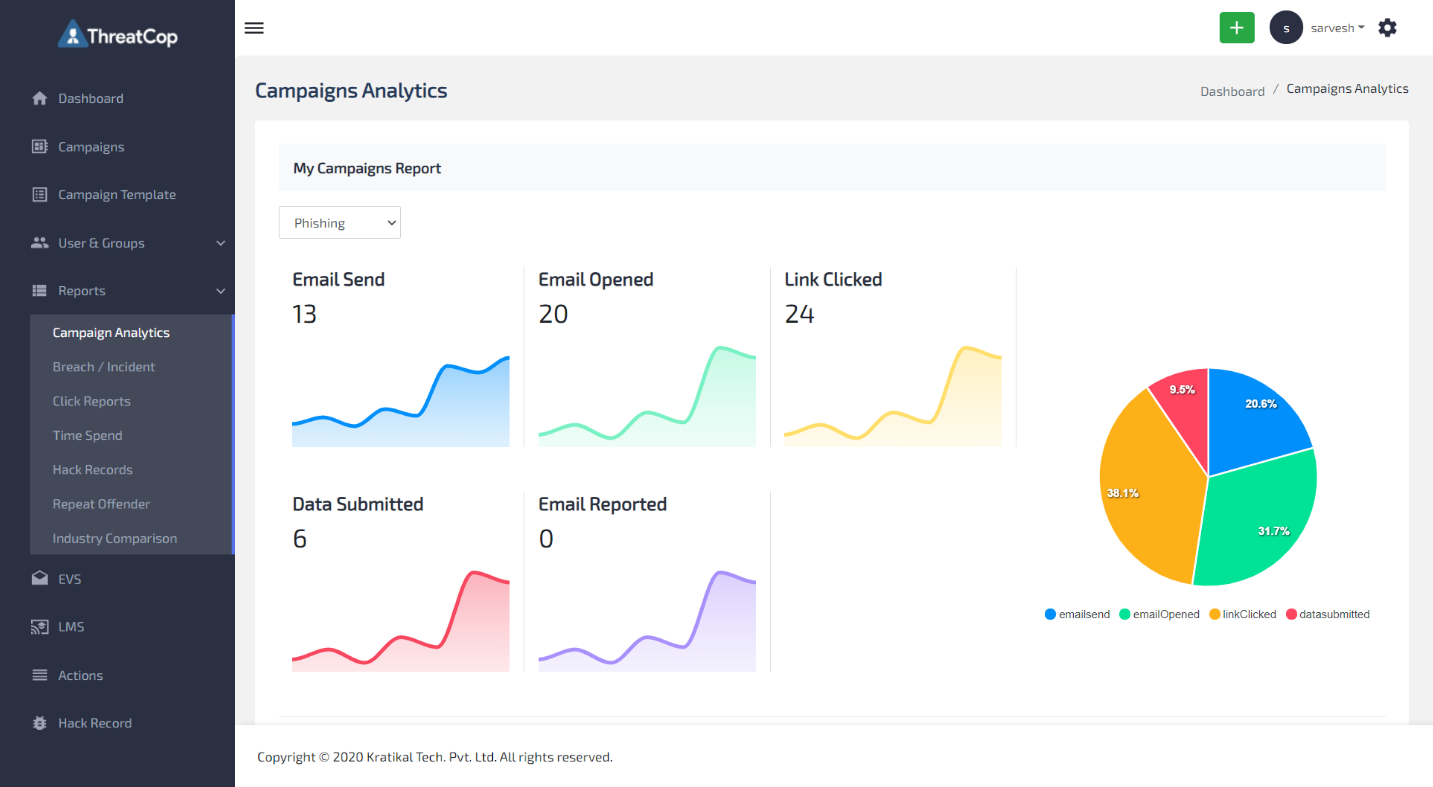1433x787 pixels.
Task: Click the Hack Record bug icon
Action: [x=40, y=723]
